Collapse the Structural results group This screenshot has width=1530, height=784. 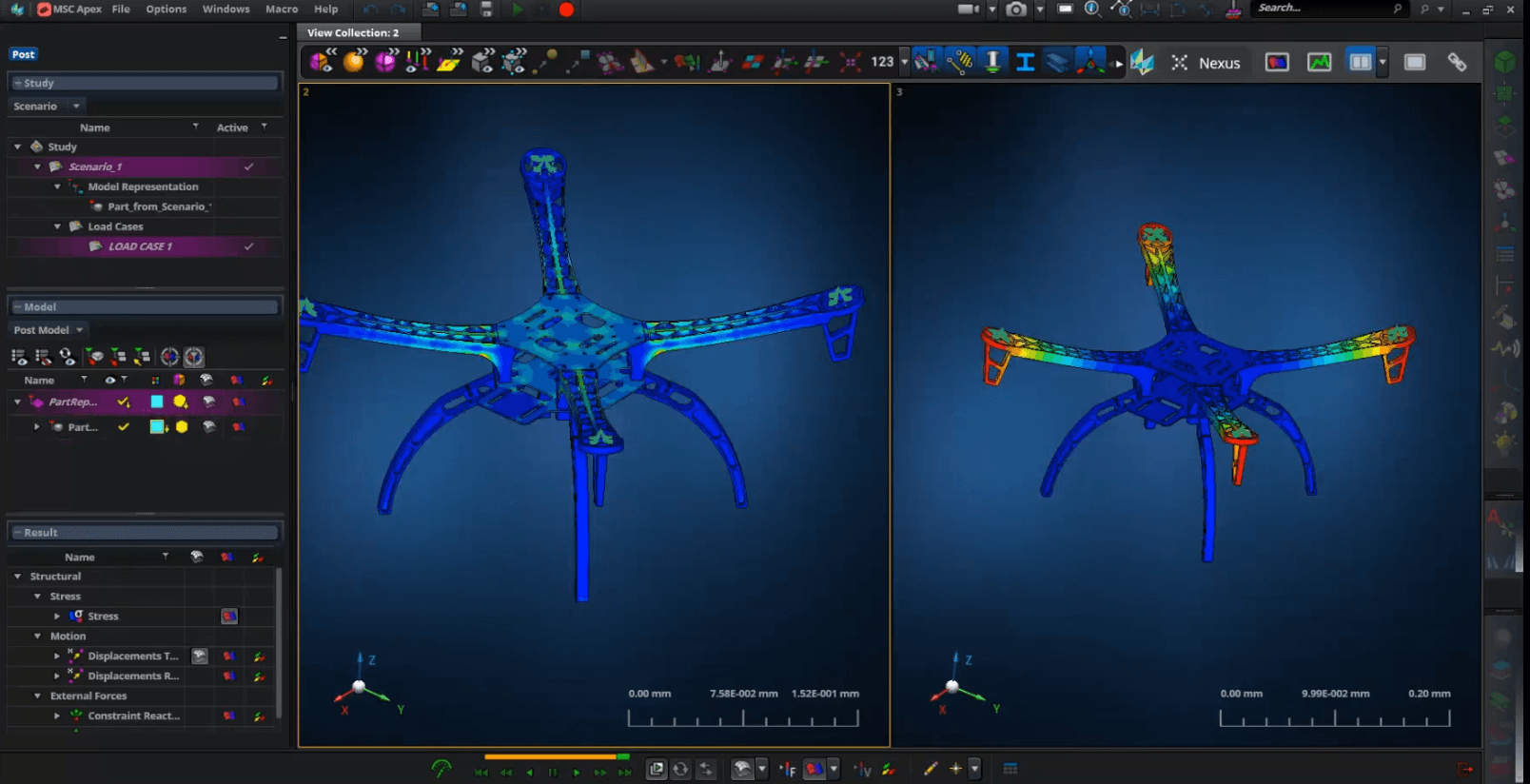click(17, 577)
